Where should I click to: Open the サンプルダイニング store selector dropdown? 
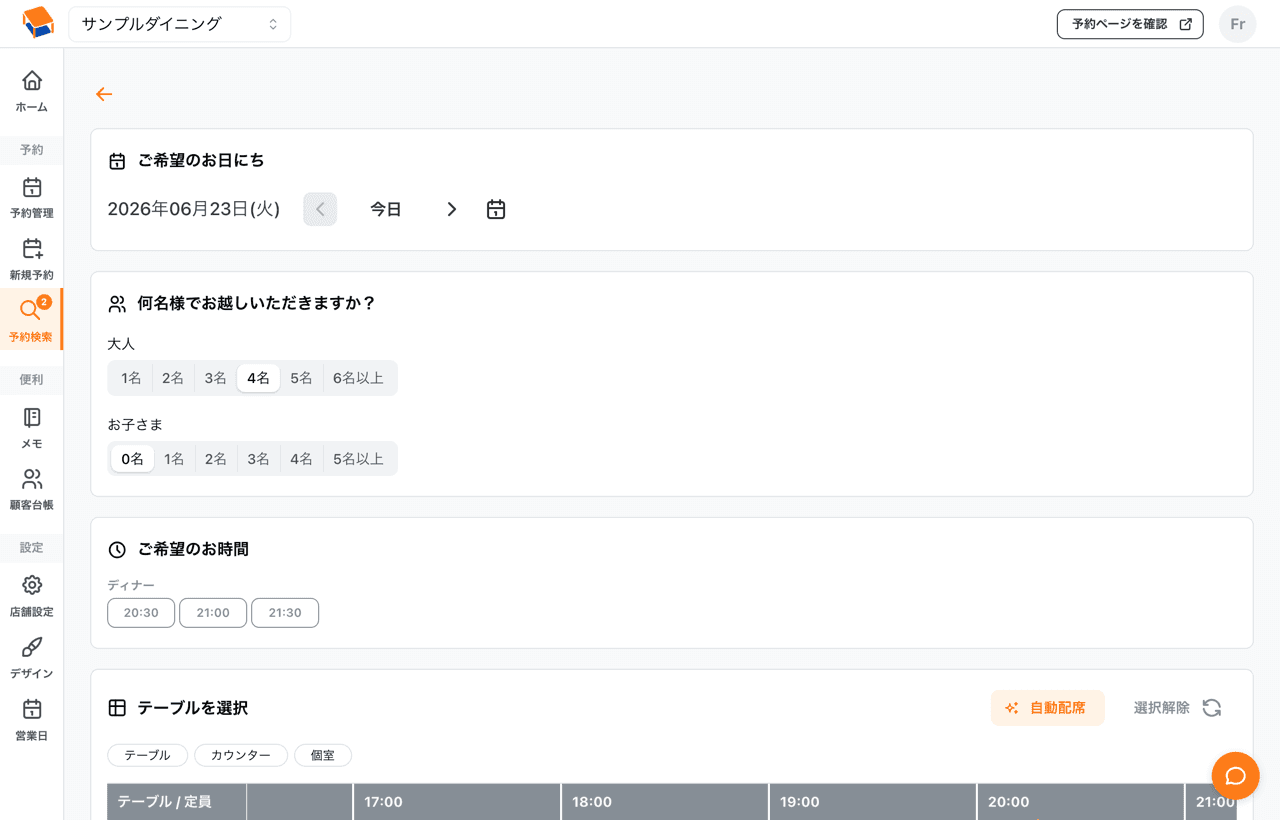pyautogui.click(x=180, y=24)
